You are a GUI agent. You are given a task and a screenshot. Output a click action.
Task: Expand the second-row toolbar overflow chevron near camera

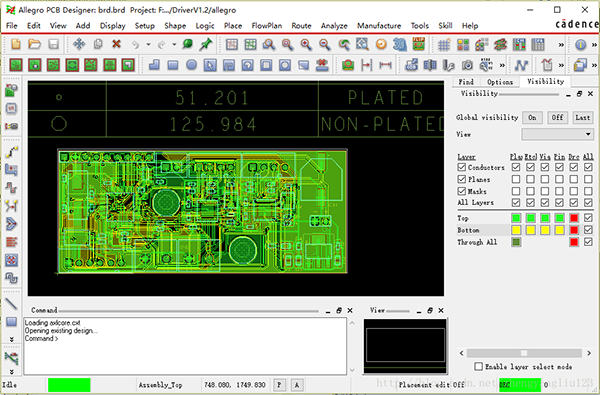tap(502, 65)
